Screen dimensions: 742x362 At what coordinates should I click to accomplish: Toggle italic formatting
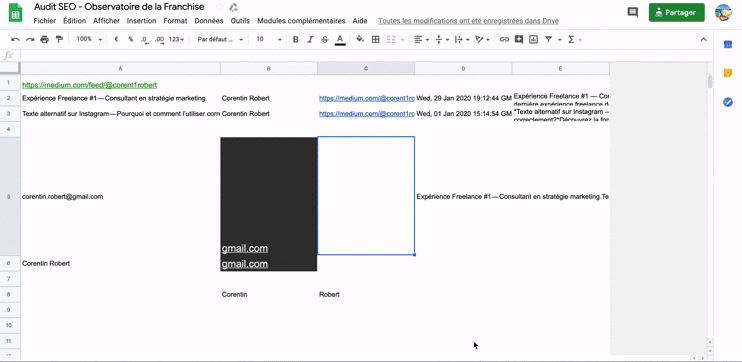[x=310, y=40]
